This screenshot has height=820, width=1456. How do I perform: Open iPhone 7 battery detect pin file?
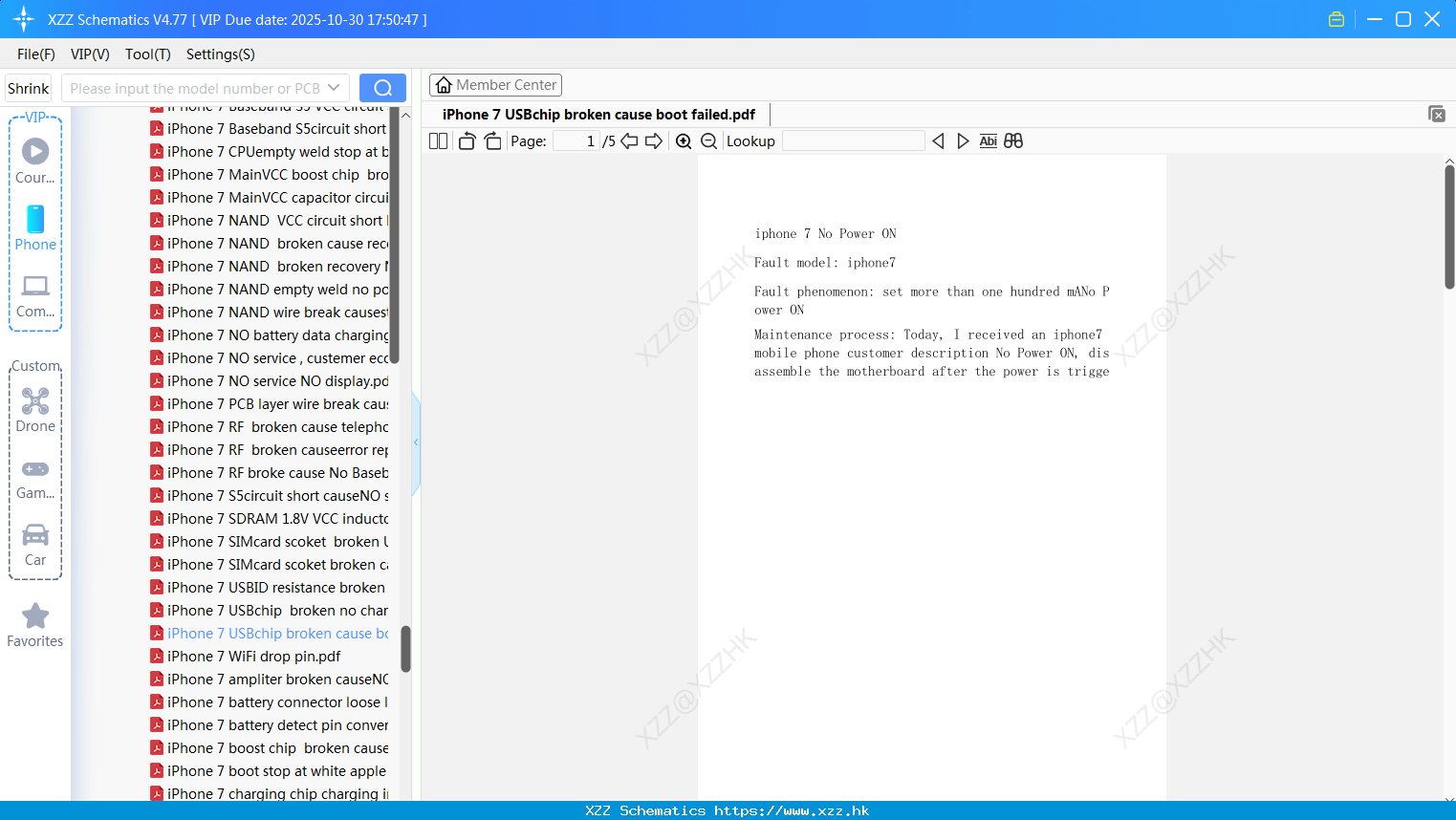point(269,725)
